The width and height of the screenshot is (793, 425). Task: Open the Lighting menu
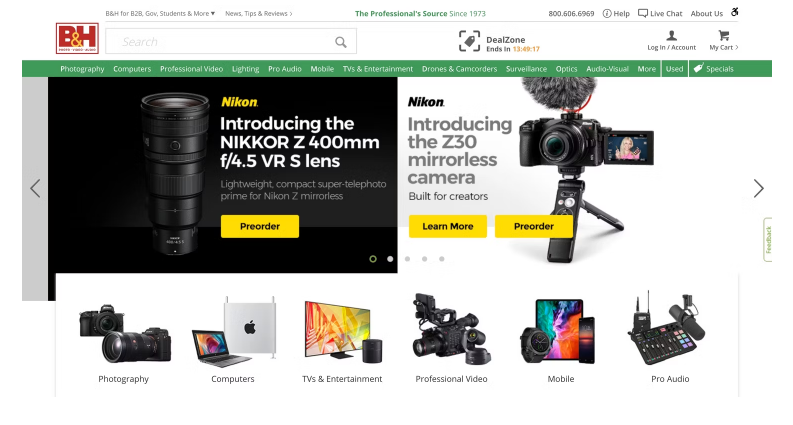tap(245, 69)
